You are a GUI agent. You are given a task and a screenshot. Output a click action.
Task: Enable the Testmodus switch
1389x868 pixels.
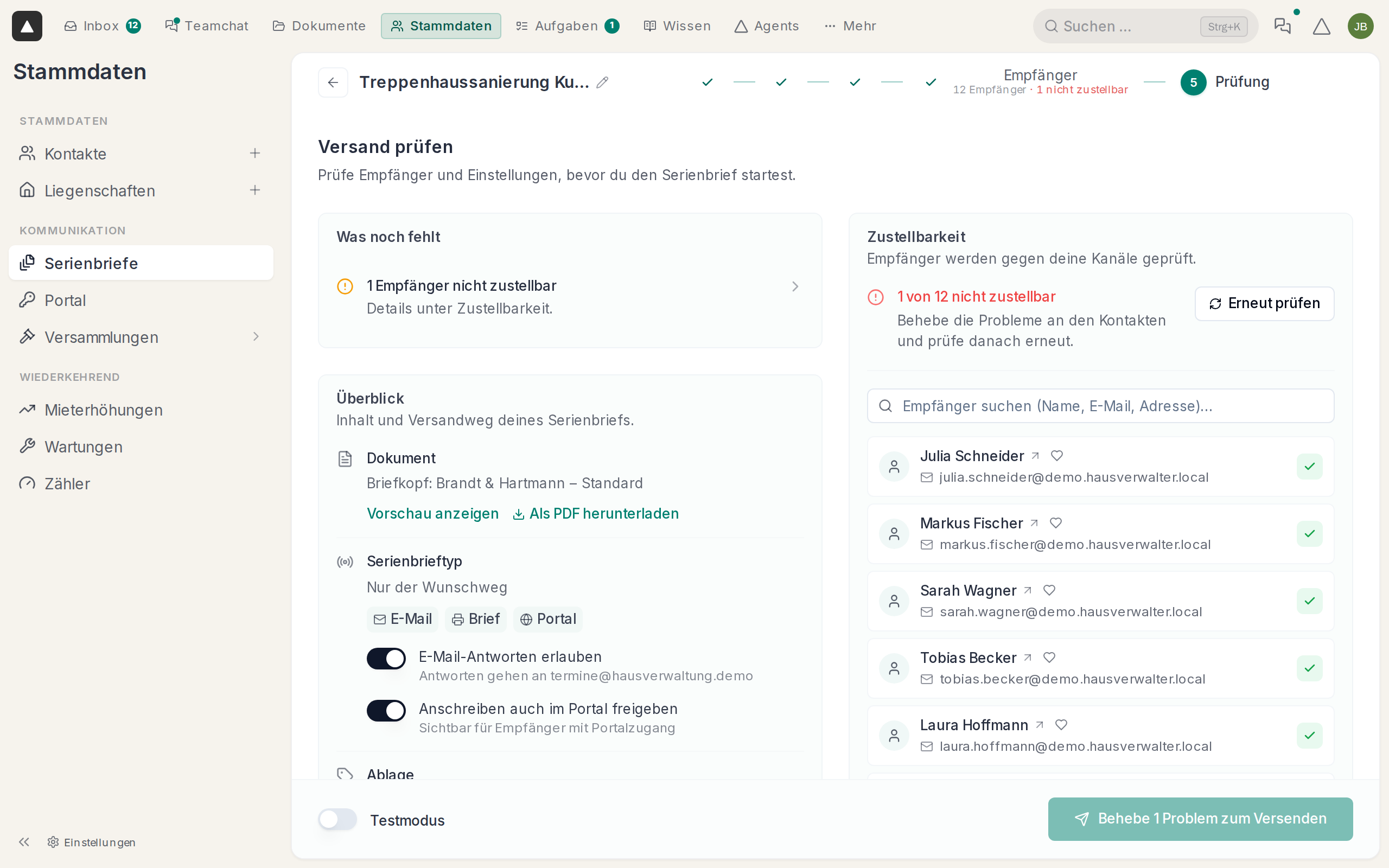pos(337,819)
